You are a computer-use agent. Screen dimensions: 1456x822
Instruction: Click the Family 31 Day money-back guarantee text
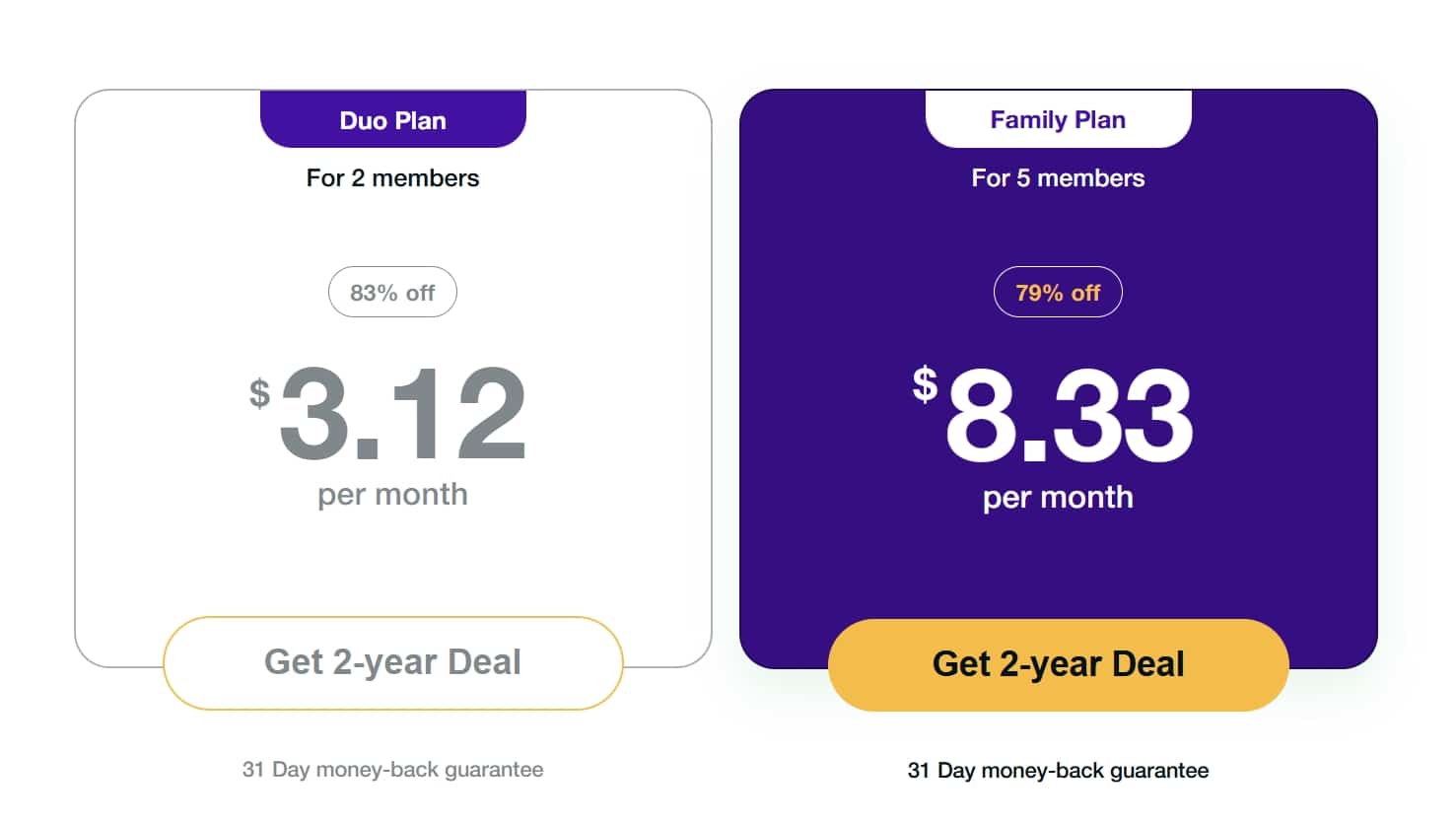tap(1058, 770)
